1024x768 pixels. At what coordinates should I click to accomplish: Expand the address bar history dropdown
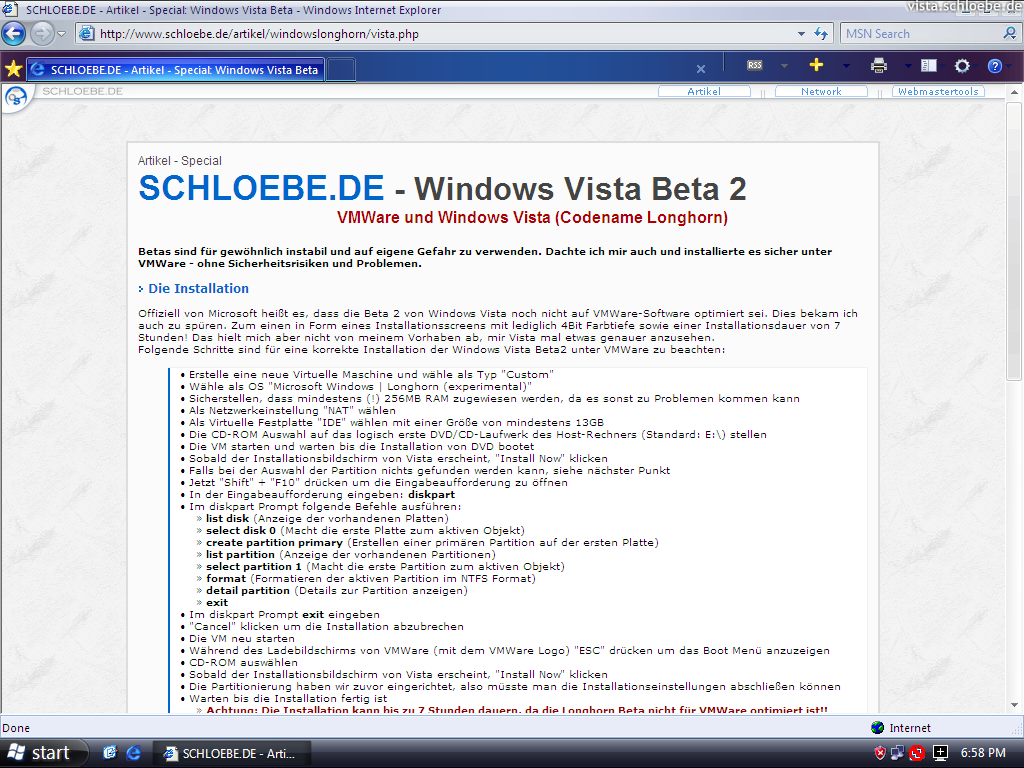(x=801, y=34)
